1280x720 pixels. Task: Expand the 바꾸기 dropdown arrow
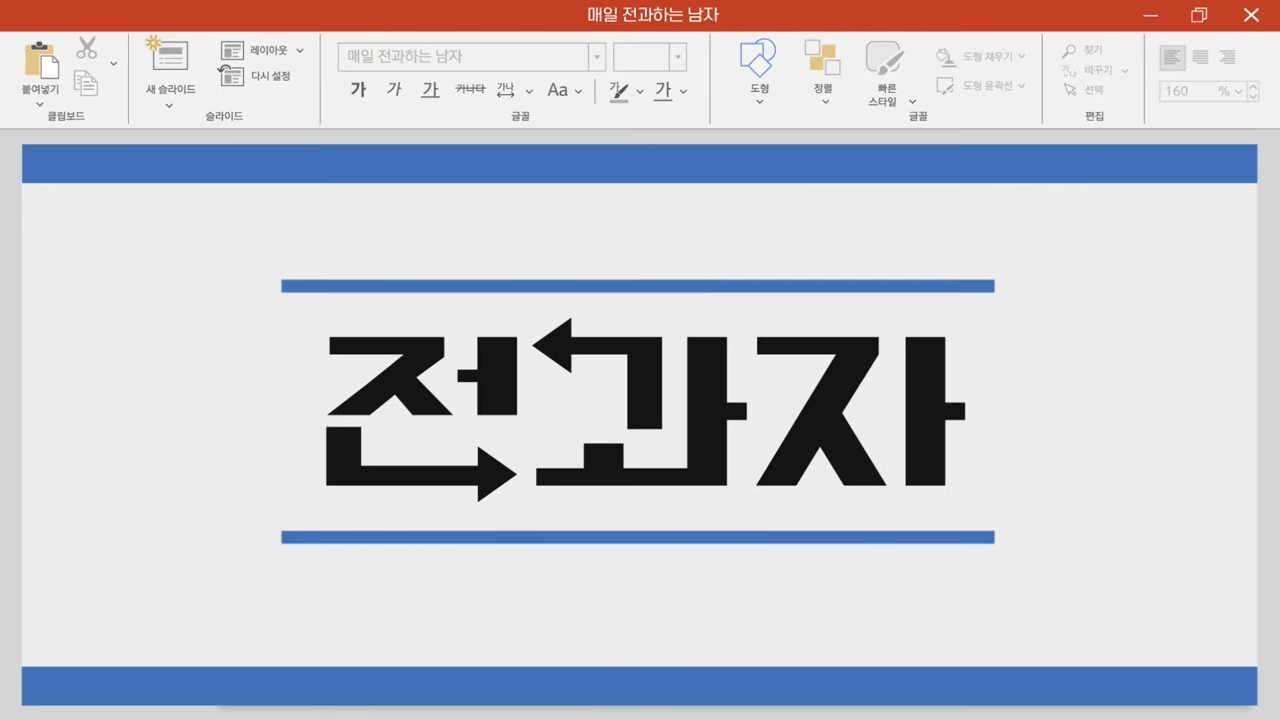tap(1124, 71)
